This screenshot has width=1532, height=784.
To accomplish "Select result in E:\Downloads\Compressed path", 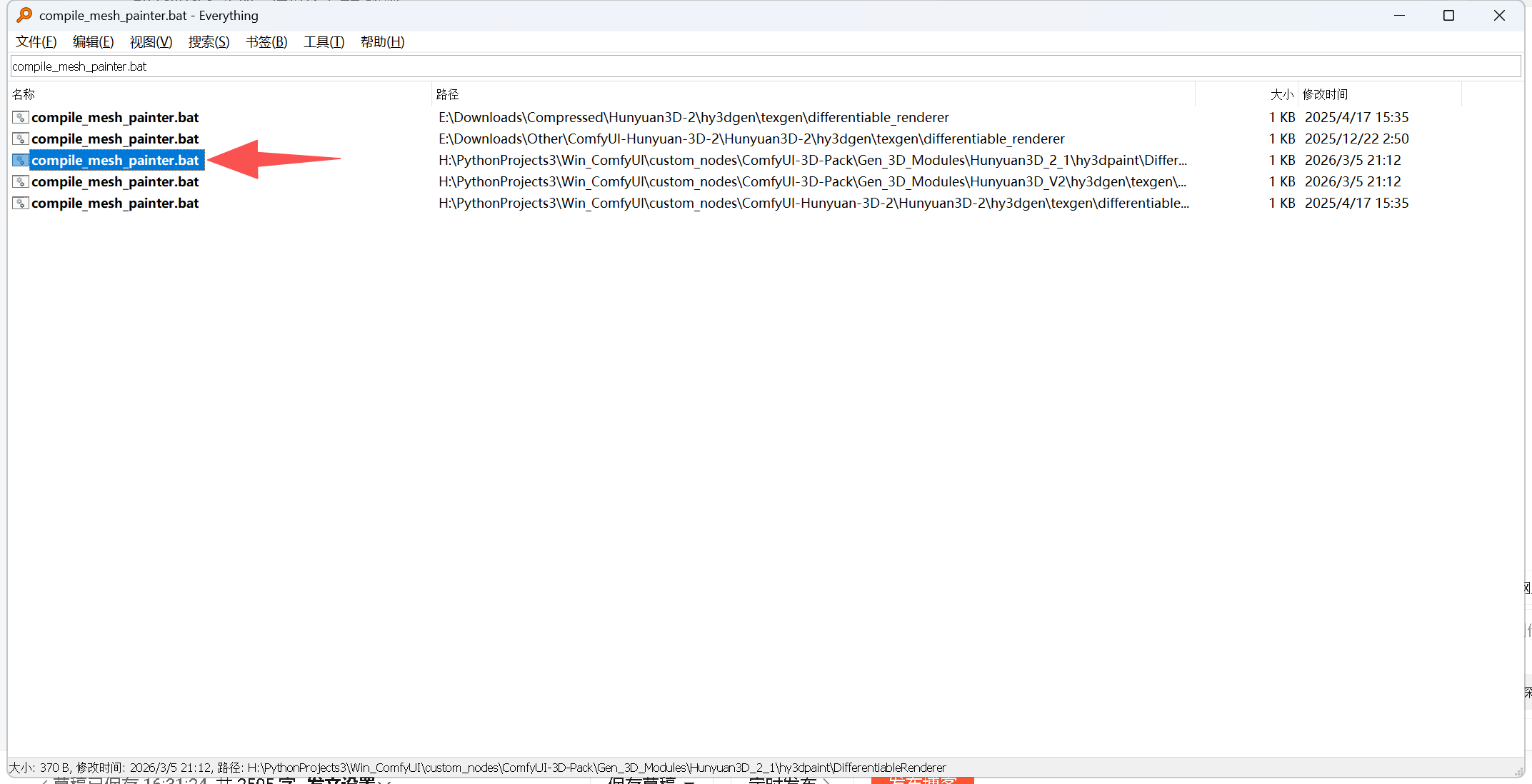I will [x=115, y=118].
